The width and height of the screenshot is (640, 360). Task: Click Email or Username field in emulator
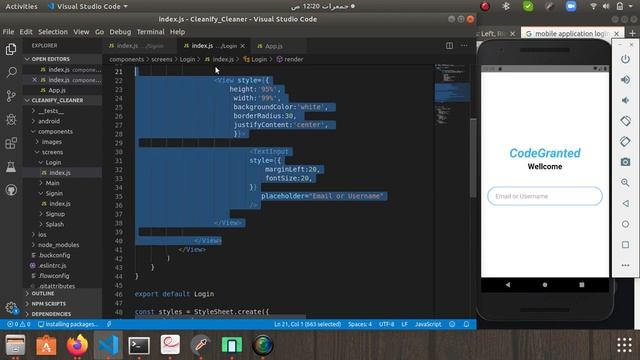coord(544,196)
